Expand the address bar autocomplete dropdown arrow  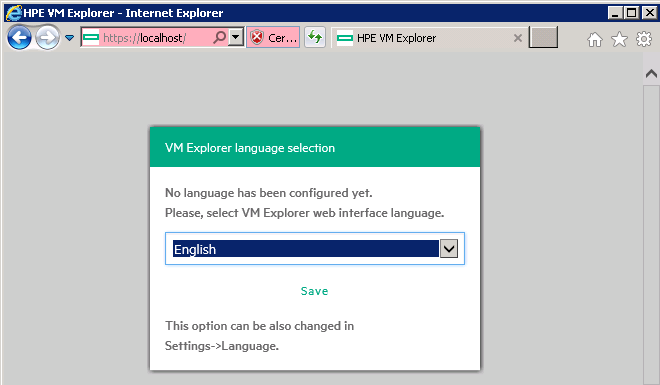click(236, 37)
